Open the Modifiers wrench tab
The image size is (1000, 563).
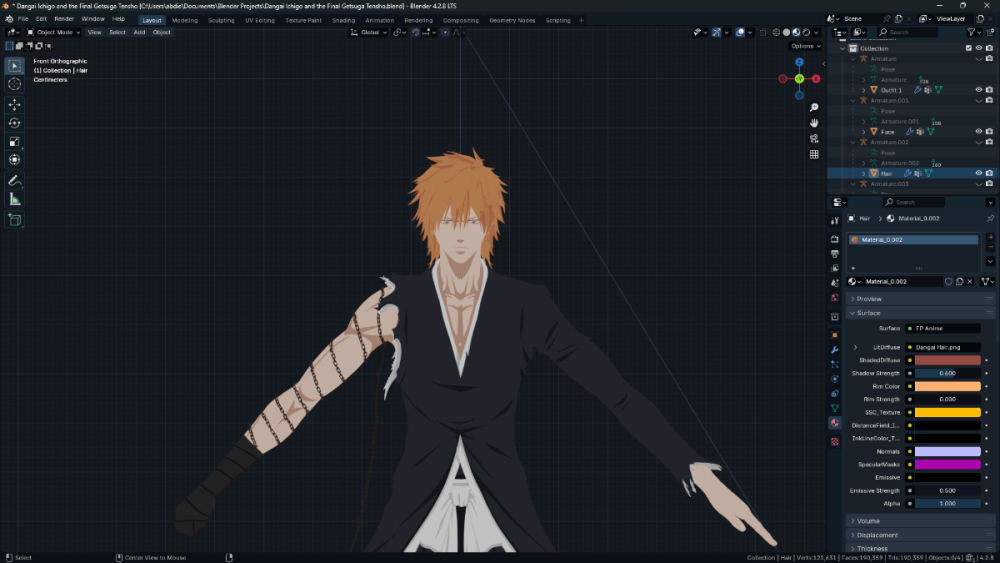pos(835,350)
